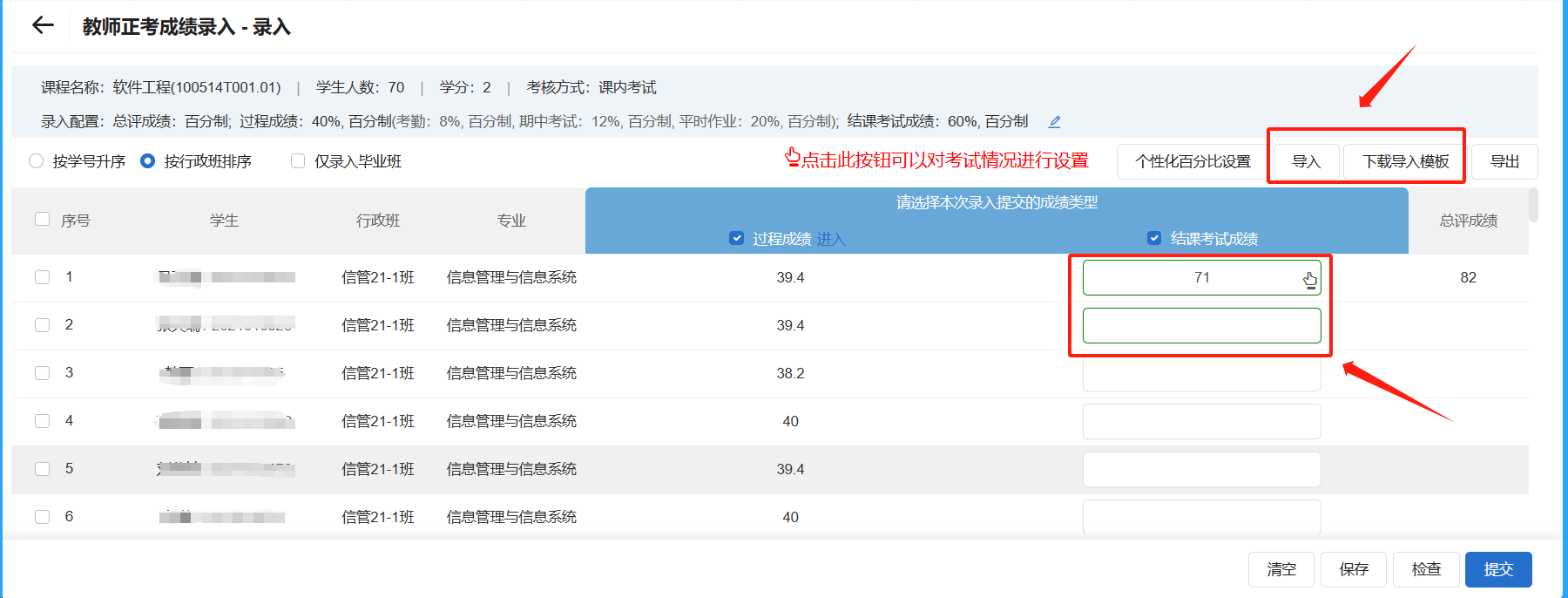
Task: Check the checkbox for row 3
Action: [x=42, y=373]
